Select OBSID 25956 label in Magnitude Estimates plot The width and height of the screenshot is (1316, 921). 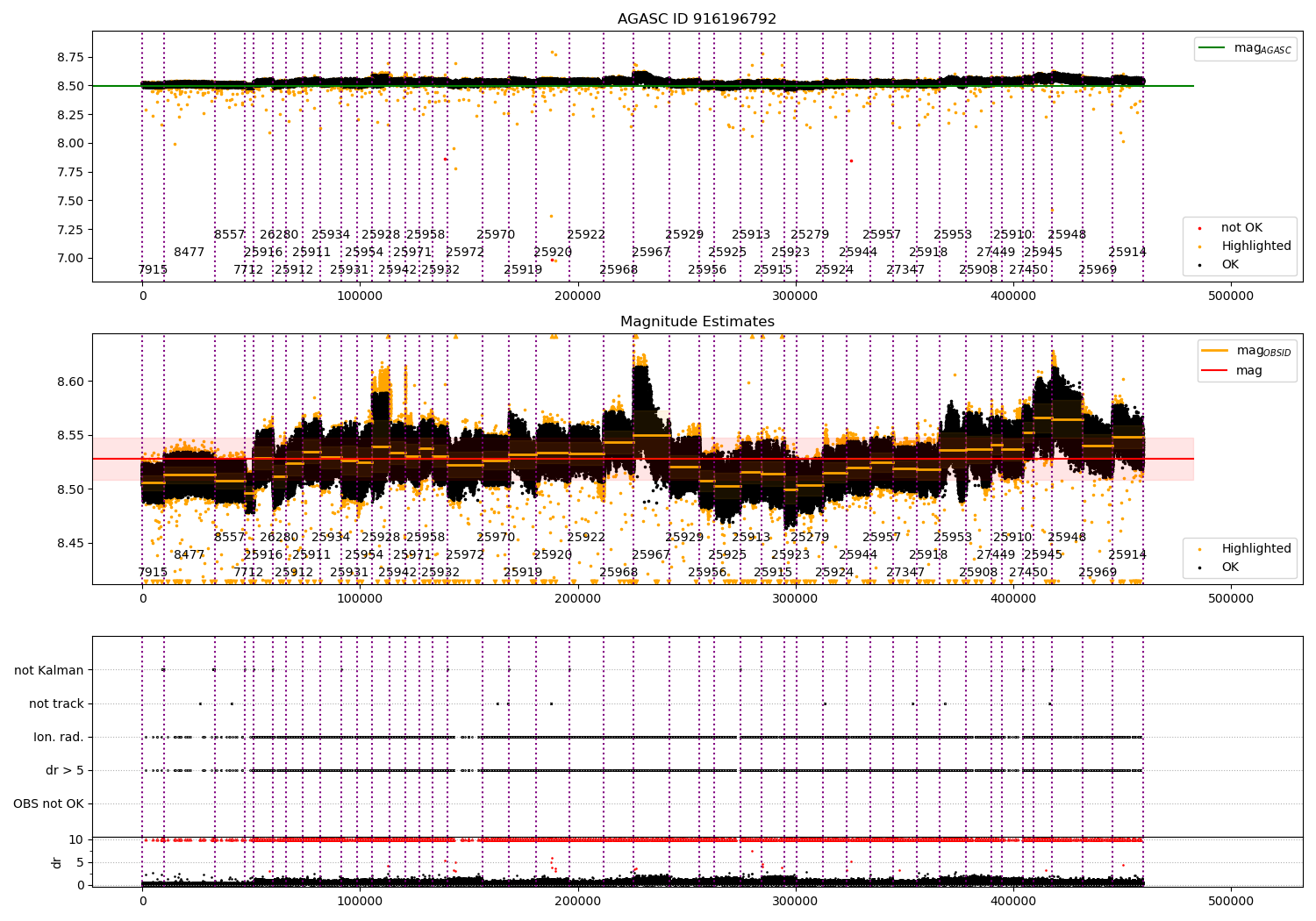point(707,572)
